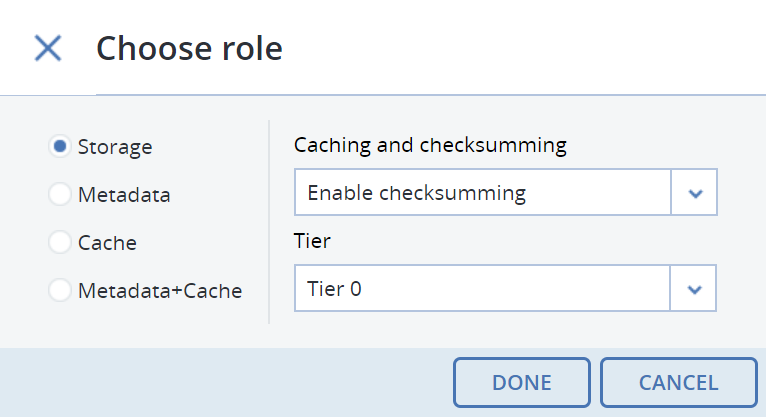Close the Choose role dialog with X
Image resolution: width=766 pixels, height=417 pixels.
click(x=48, y=48)
